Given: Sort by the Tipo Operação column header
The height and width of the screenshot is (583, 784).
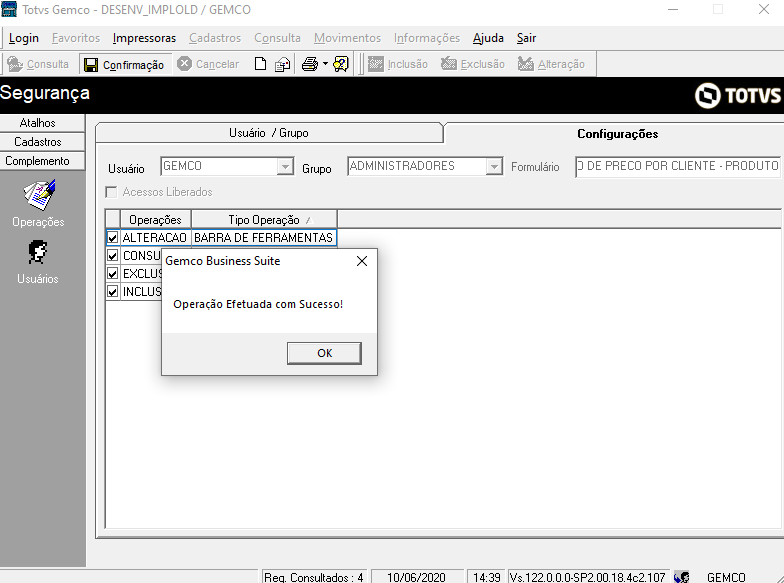Looking at the screenshot, I should point(264,220).
